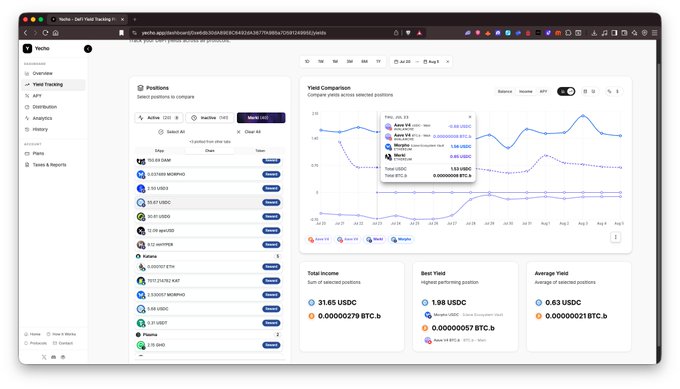Viewport: 680px width, 389px height.
Task: Click Reward badge on 0.12 HYPER row
Action: (x=271, y=245)
